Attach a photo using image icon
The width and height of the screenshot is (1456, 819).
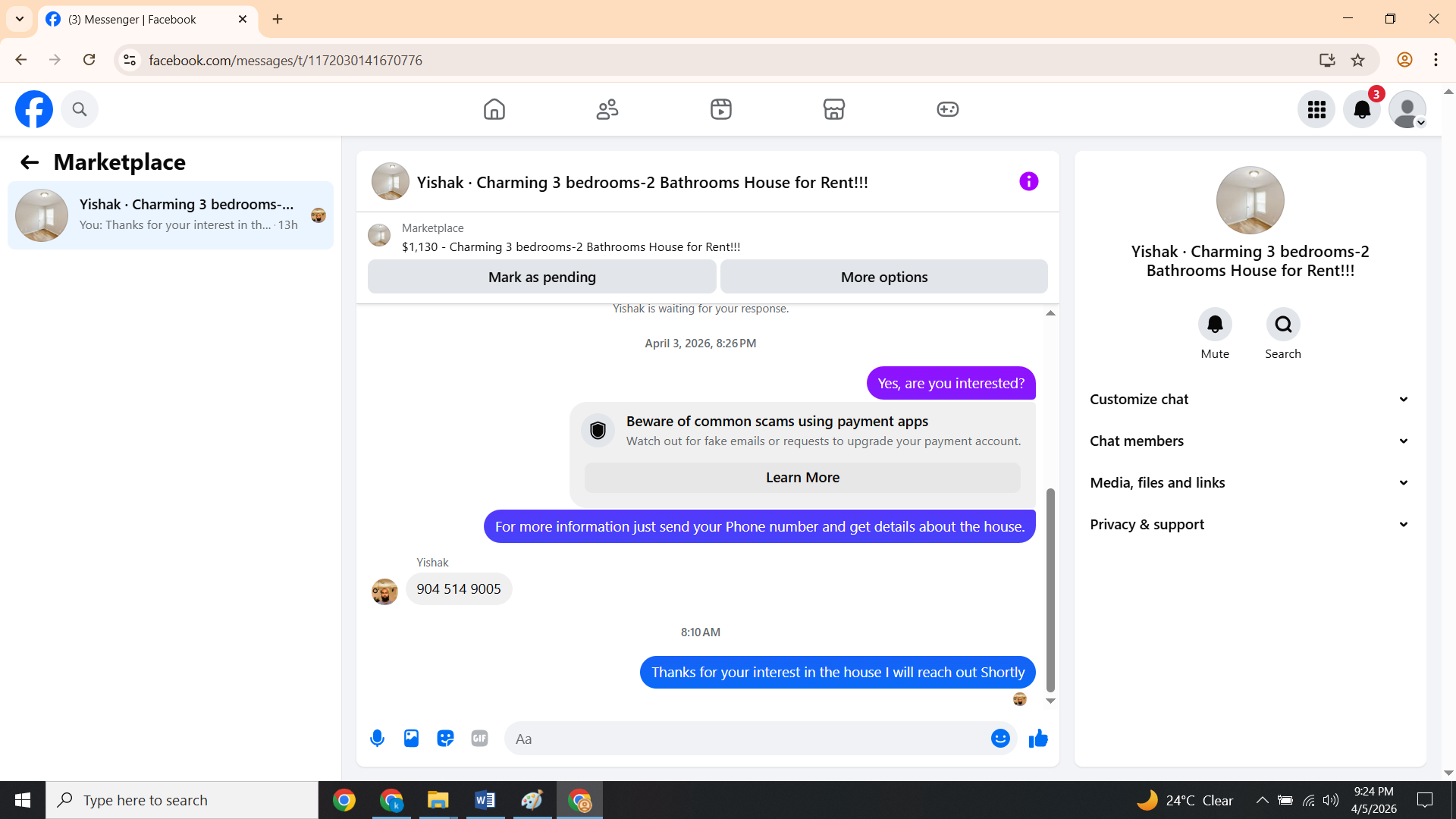[411, 738]
